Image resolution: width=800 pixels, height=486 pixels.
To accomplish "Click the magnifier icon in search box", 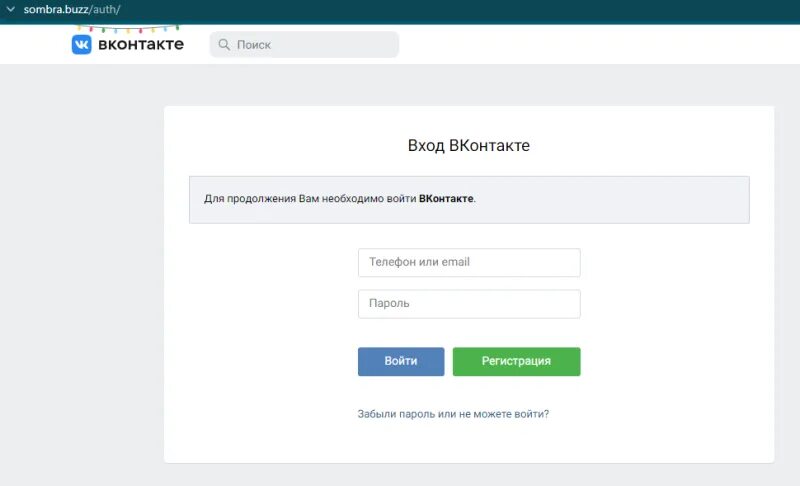I will click(224, 44).
